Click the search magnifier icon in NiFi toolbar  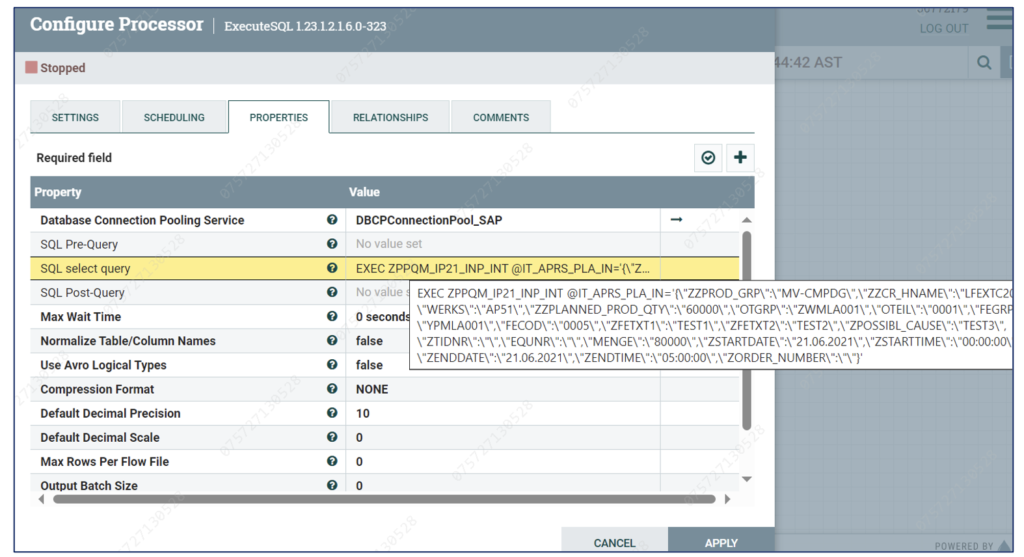[x=984, y=63]
